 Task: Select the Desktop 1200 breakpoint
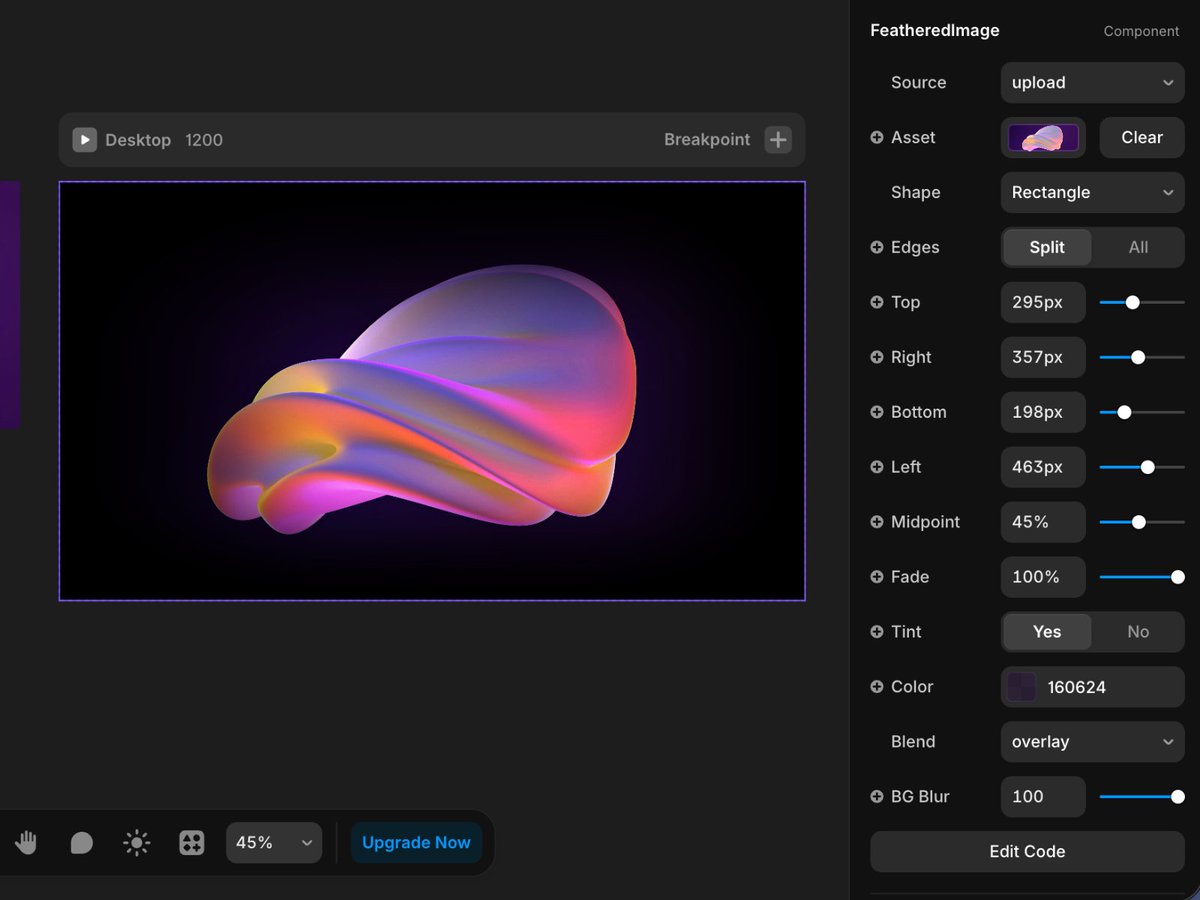tap(160, 140)
